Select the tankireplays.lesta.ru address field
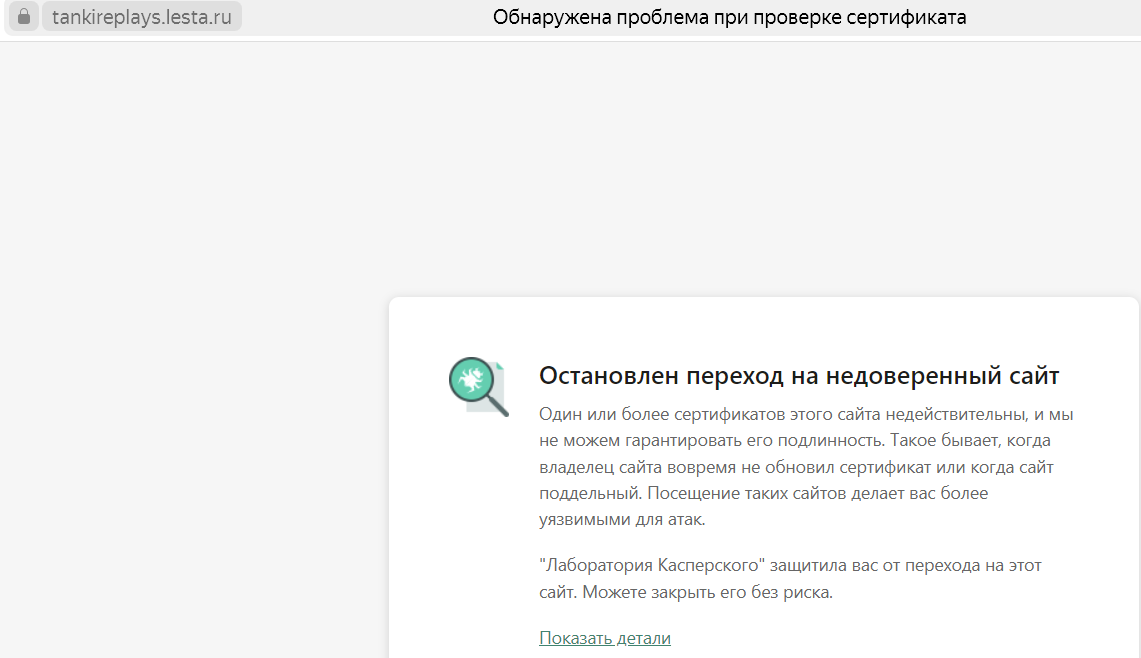Screen dimensions: 1141x658 (x=142, y=16)
